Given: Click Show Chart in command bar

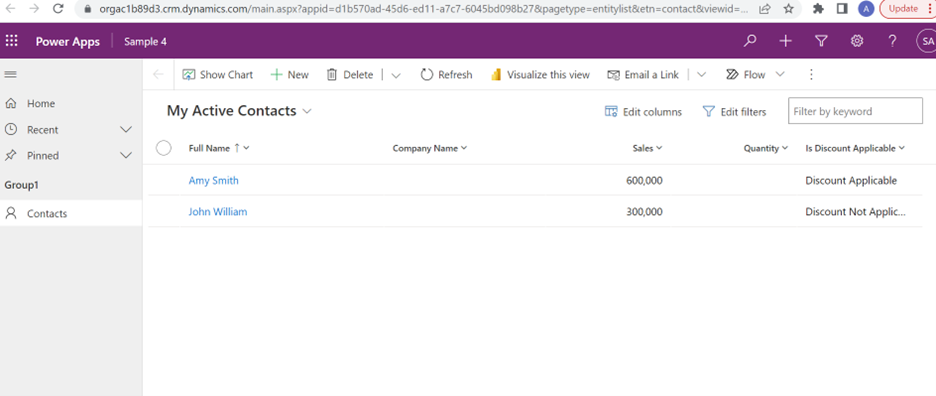Looking at the screenshot, I should 218,75.
